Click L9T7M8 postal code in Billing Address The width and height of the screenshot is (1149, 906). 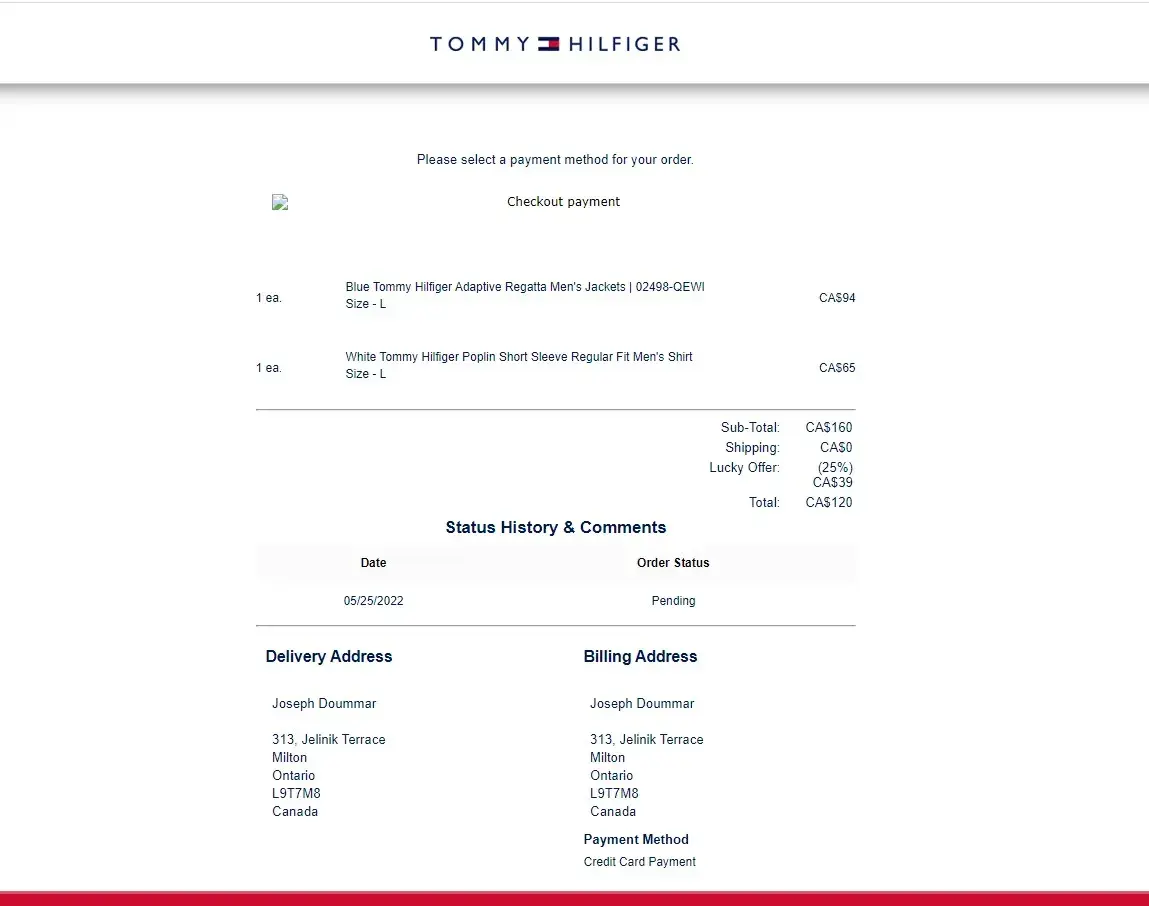tap(614, 793)
